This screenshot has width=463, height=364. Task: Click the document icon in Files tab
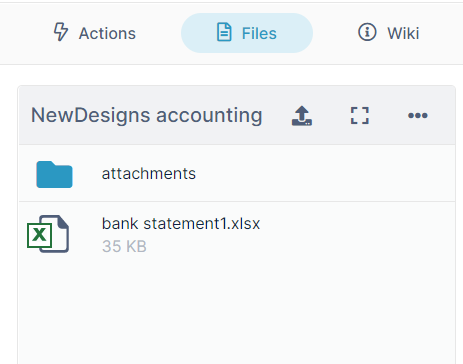tap(224, 32)
